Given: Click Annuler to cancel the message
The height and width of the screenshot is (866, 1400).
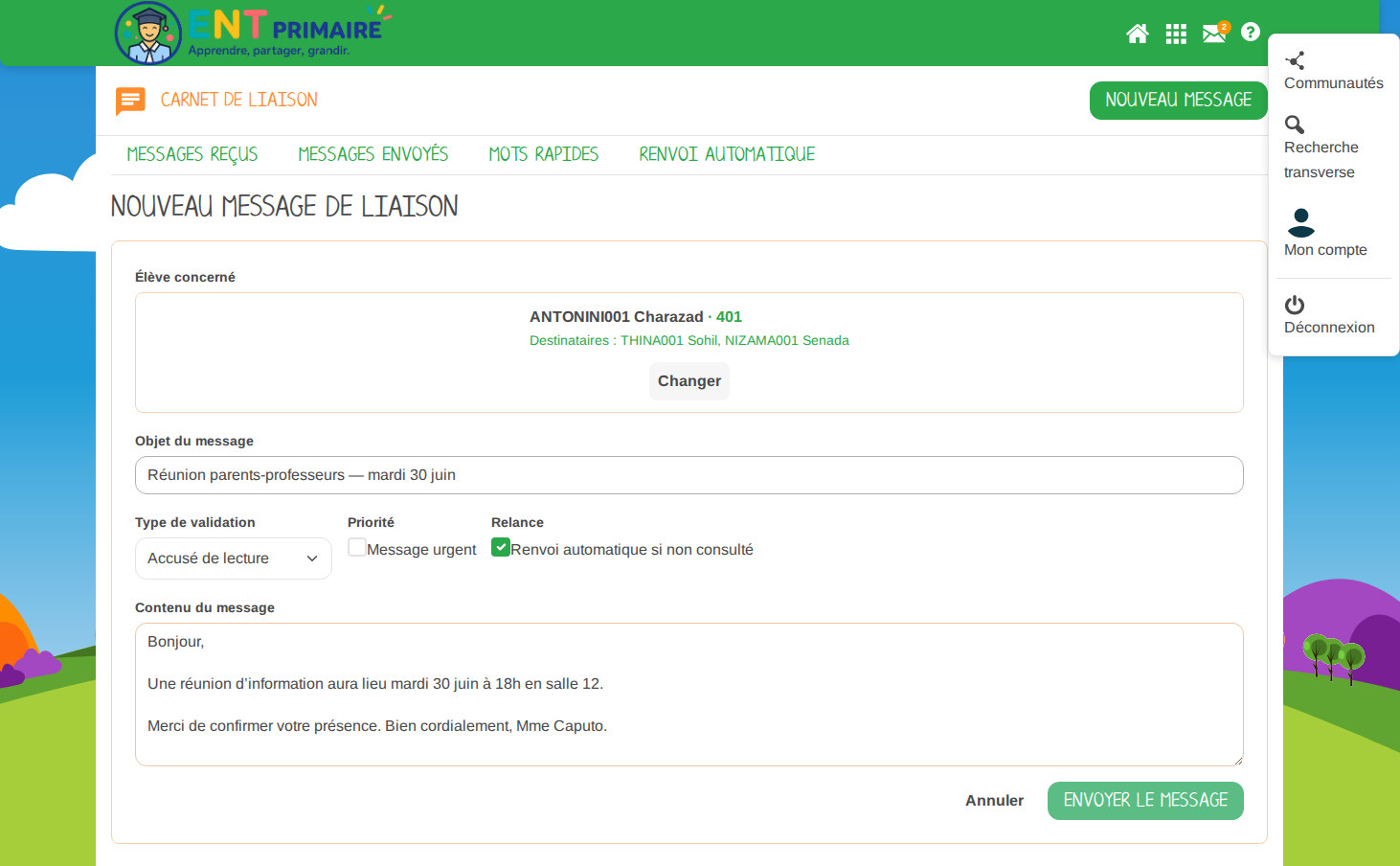Looking at the screenshot, I should [994, 801].
